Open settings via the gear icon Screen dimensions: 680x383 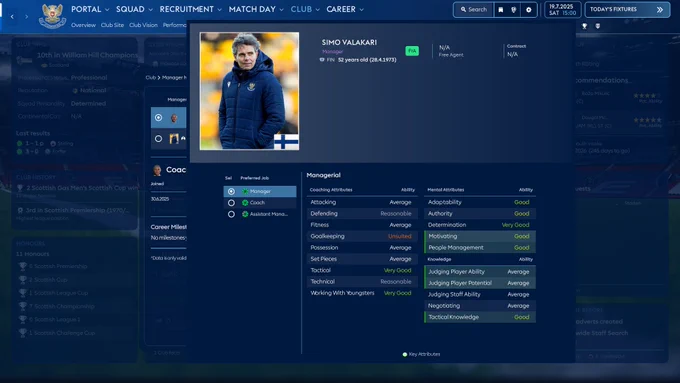pyautogui.click(x=529, y=10)
